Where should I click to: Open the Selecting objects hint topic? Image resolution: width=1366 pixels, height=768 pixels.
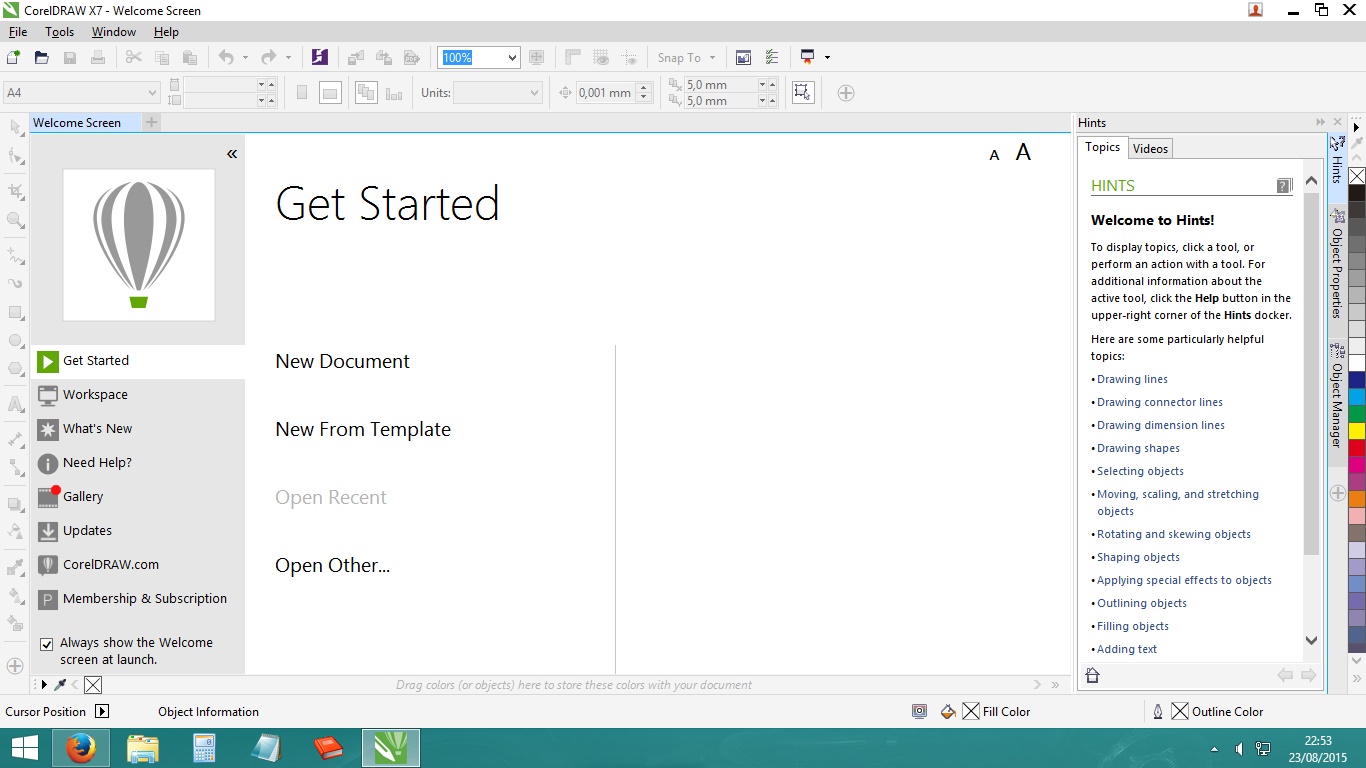(1140, 471)
